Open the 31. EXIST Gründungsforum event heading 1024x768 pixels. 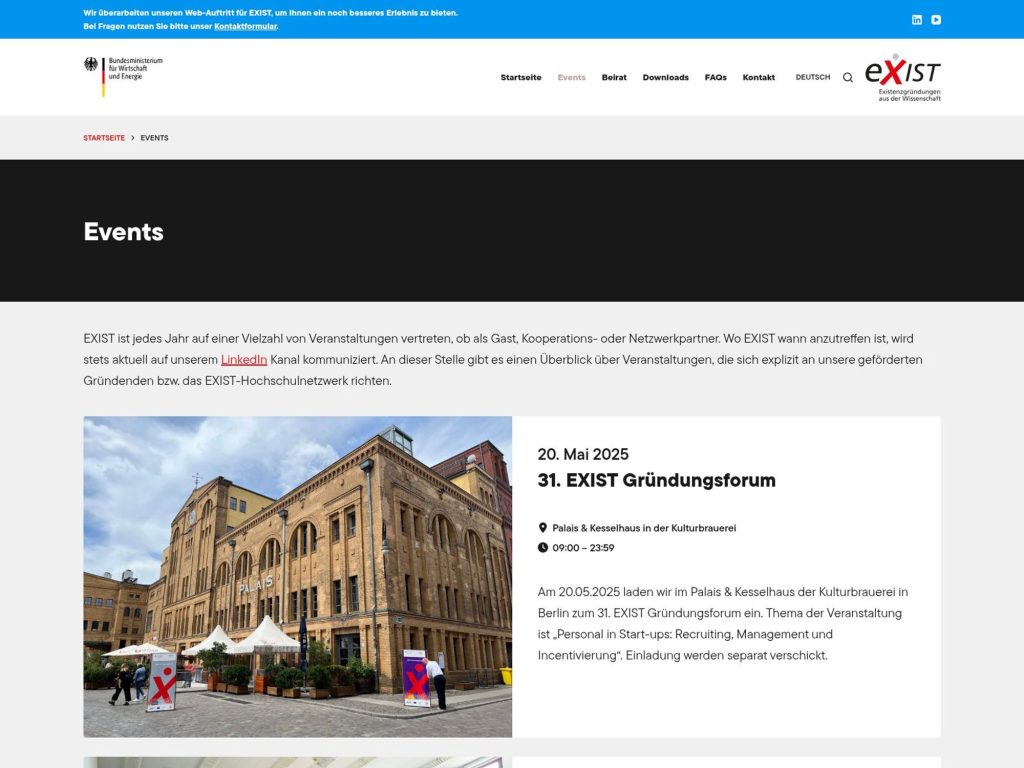click(657, 480)
